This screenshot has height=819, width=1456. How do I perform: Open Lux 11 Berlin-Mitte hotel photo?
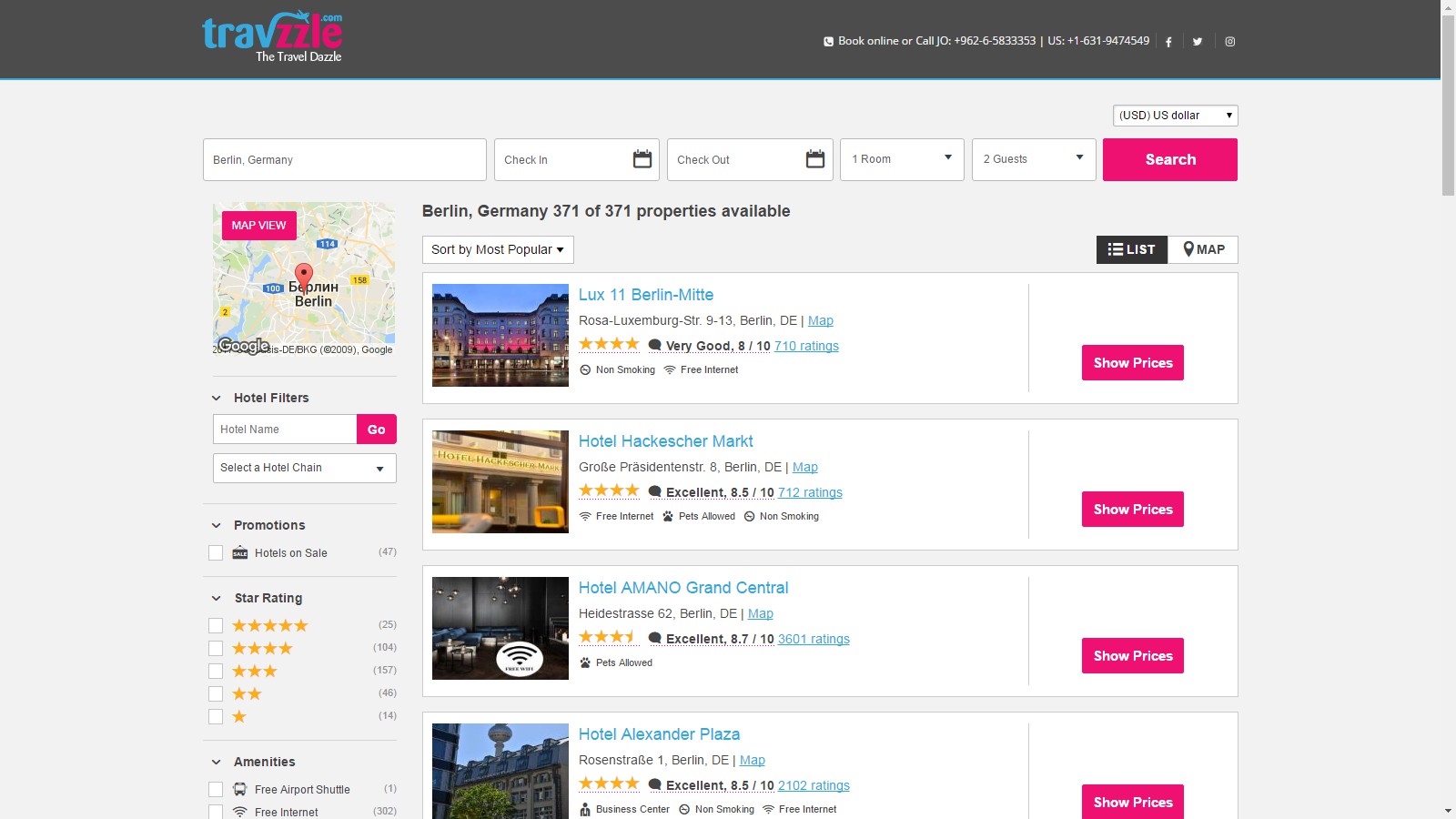tap(500, 335)
